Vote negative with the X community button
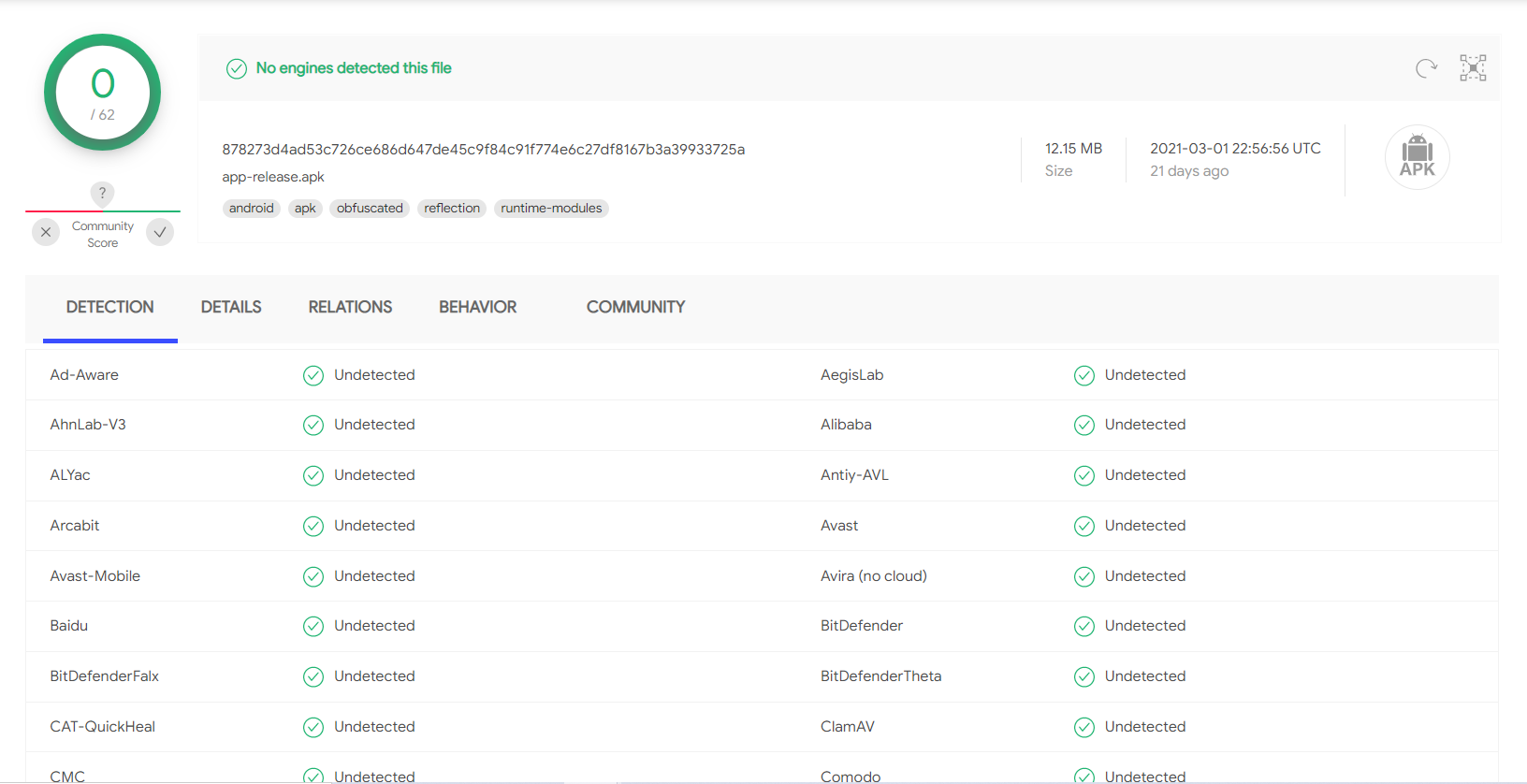Image resolution: width=1527 pixels, height=784 pixels. click(x=46, y=232)
